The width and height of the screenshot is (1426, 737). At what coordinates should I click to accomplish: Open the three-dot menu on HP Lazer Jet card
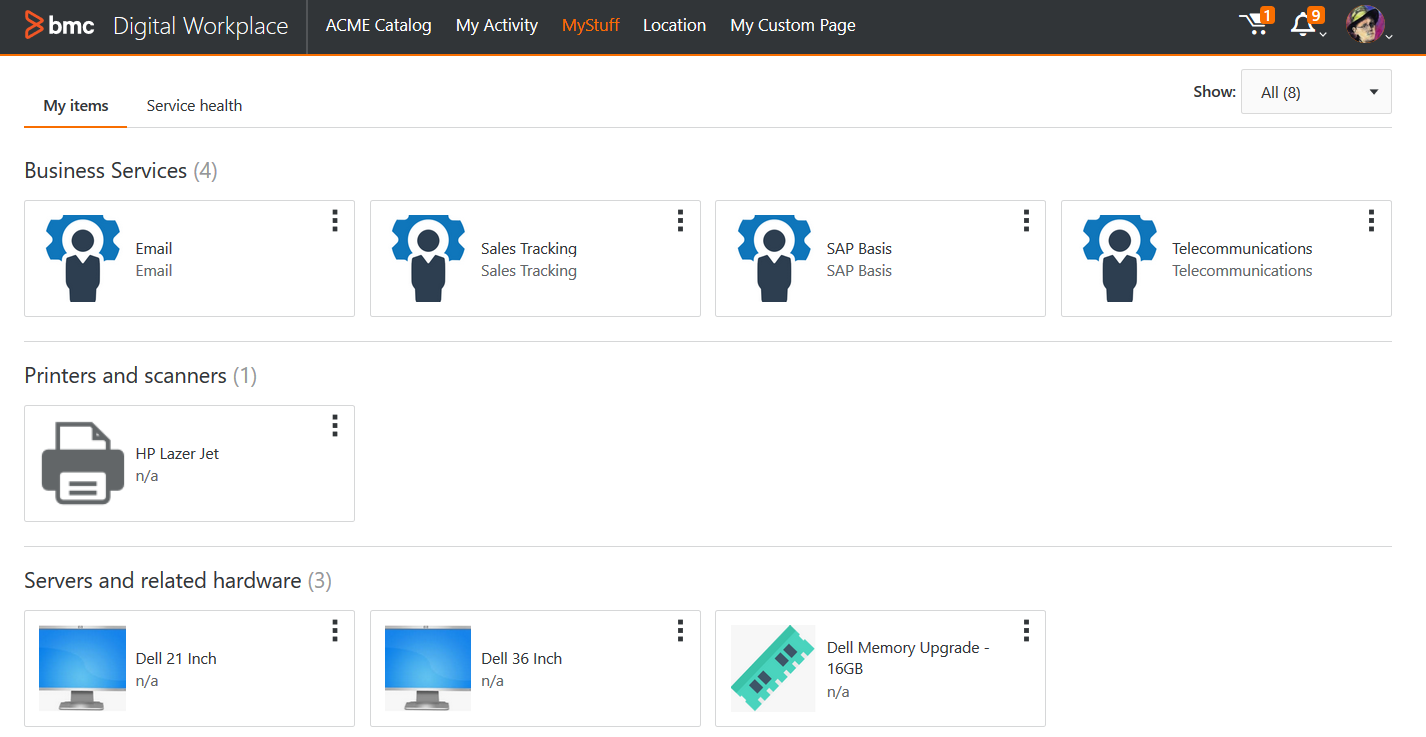[x=335, y=426]
